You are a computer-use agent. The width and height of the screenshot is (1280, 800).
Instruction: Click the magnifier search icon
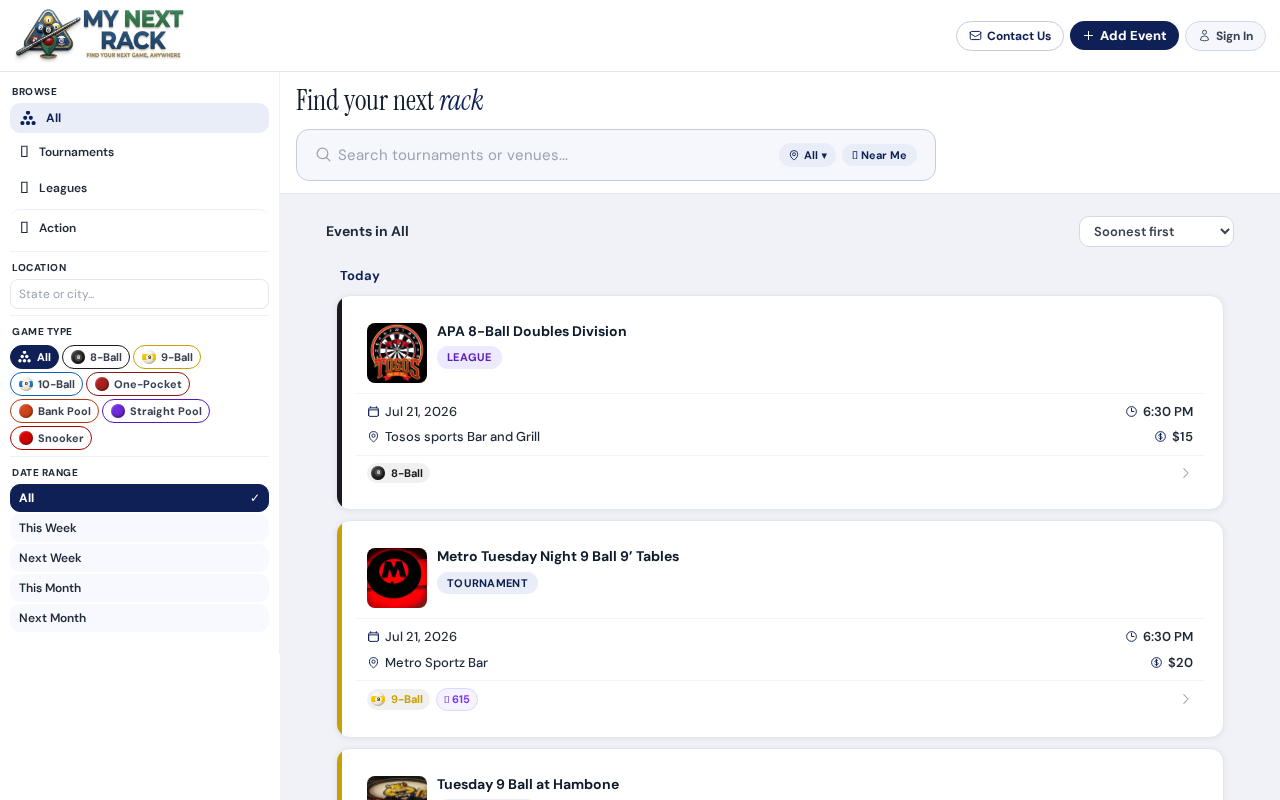pyautogui.click(x=323, y=155)
